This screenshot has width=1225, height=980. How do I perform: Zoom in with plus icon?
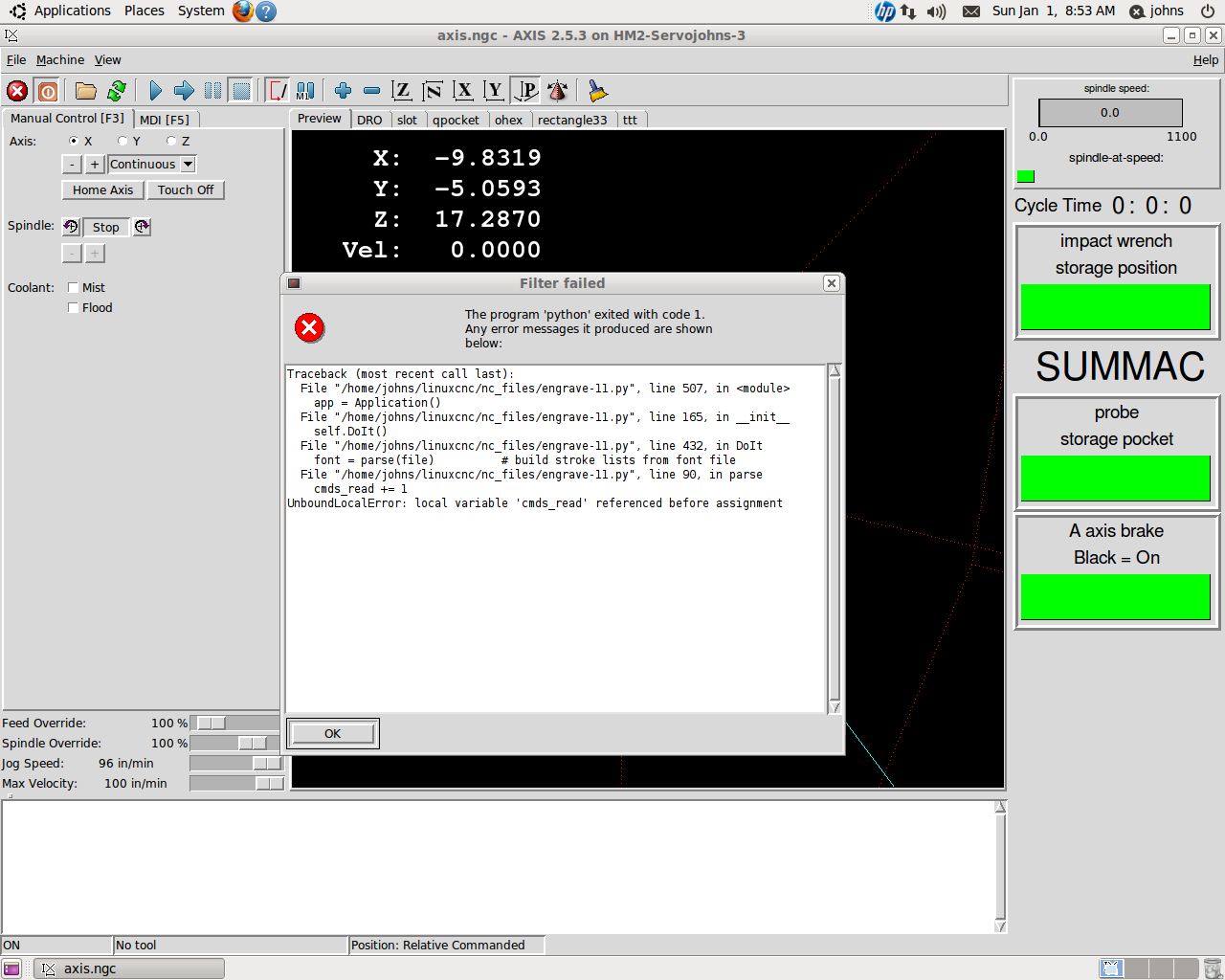point(343,91)
